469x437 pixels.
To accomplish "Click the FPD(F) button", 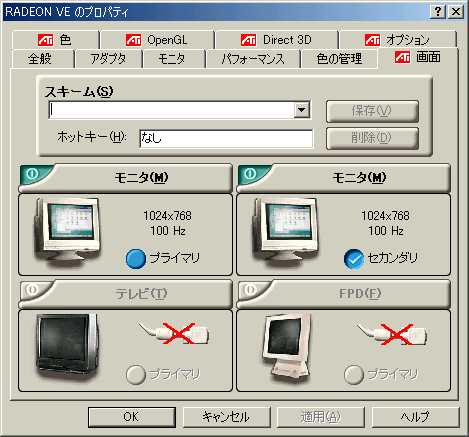I will [x=343, y=294].
